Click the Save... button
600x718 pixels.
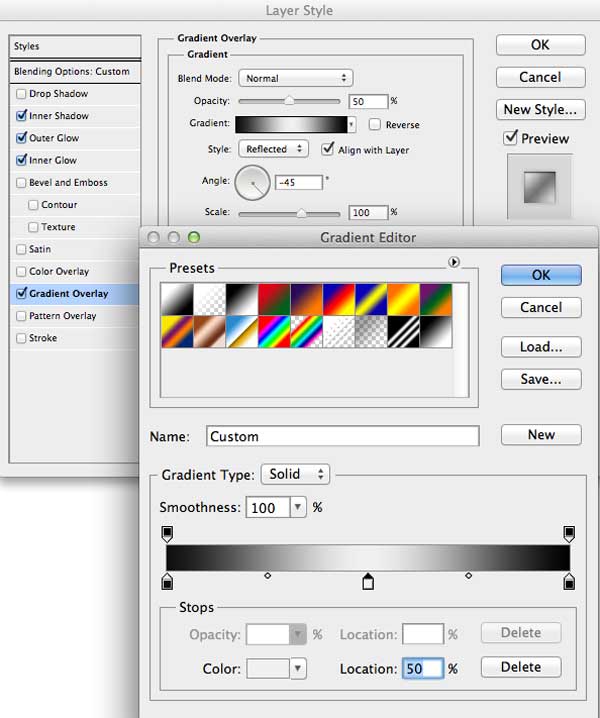pos(541,379)
